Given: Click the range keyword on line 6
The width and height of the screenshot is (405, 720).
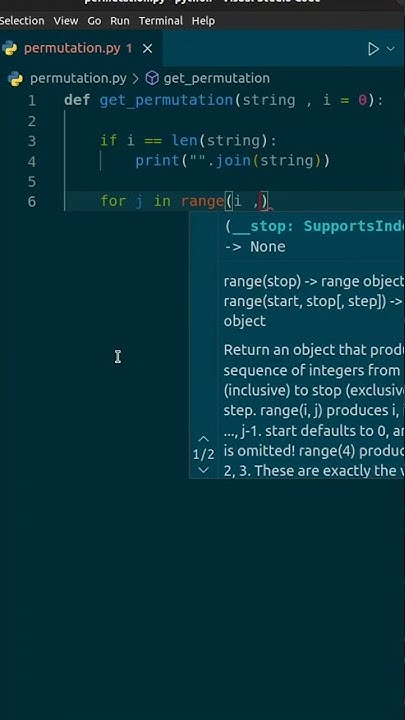Looking at the screenshot, I should pyautogui.click(x=202, y=201).
